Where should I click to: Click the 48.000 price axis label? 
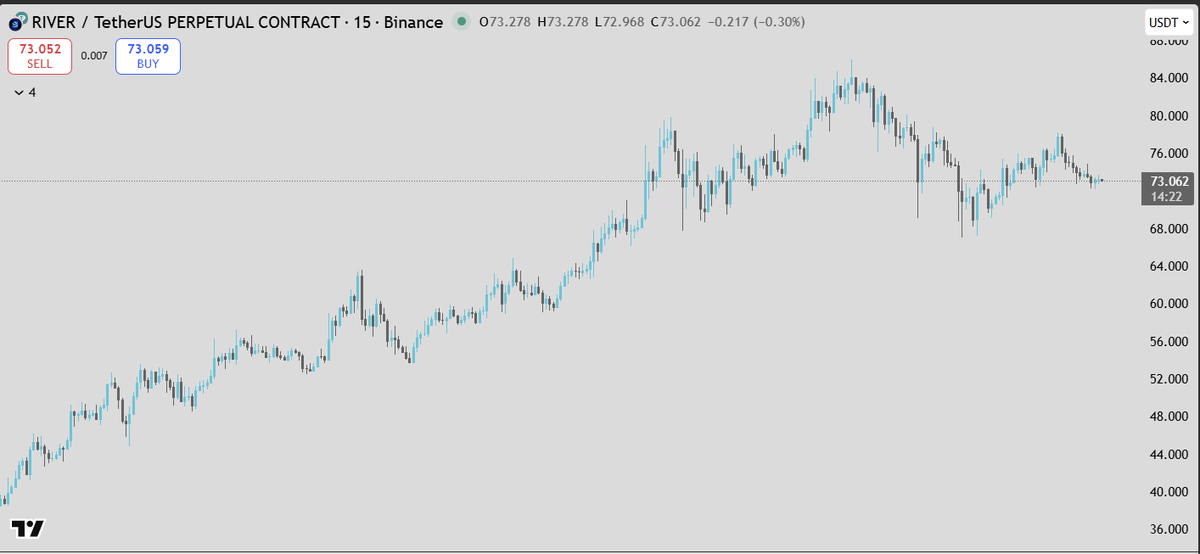tap(1168, 417)
